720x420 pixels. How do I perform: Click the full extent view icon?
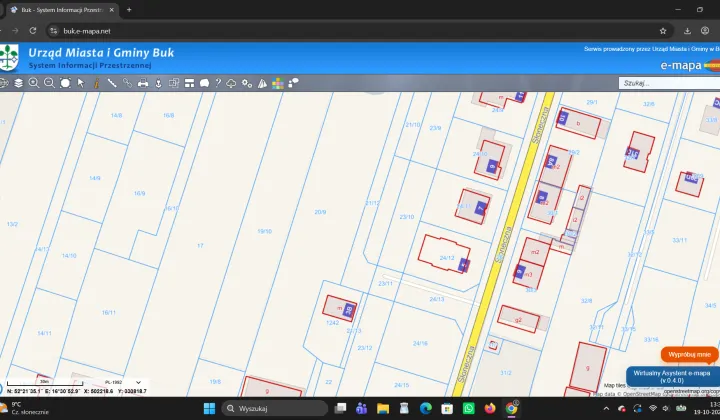tap(65, 83)
